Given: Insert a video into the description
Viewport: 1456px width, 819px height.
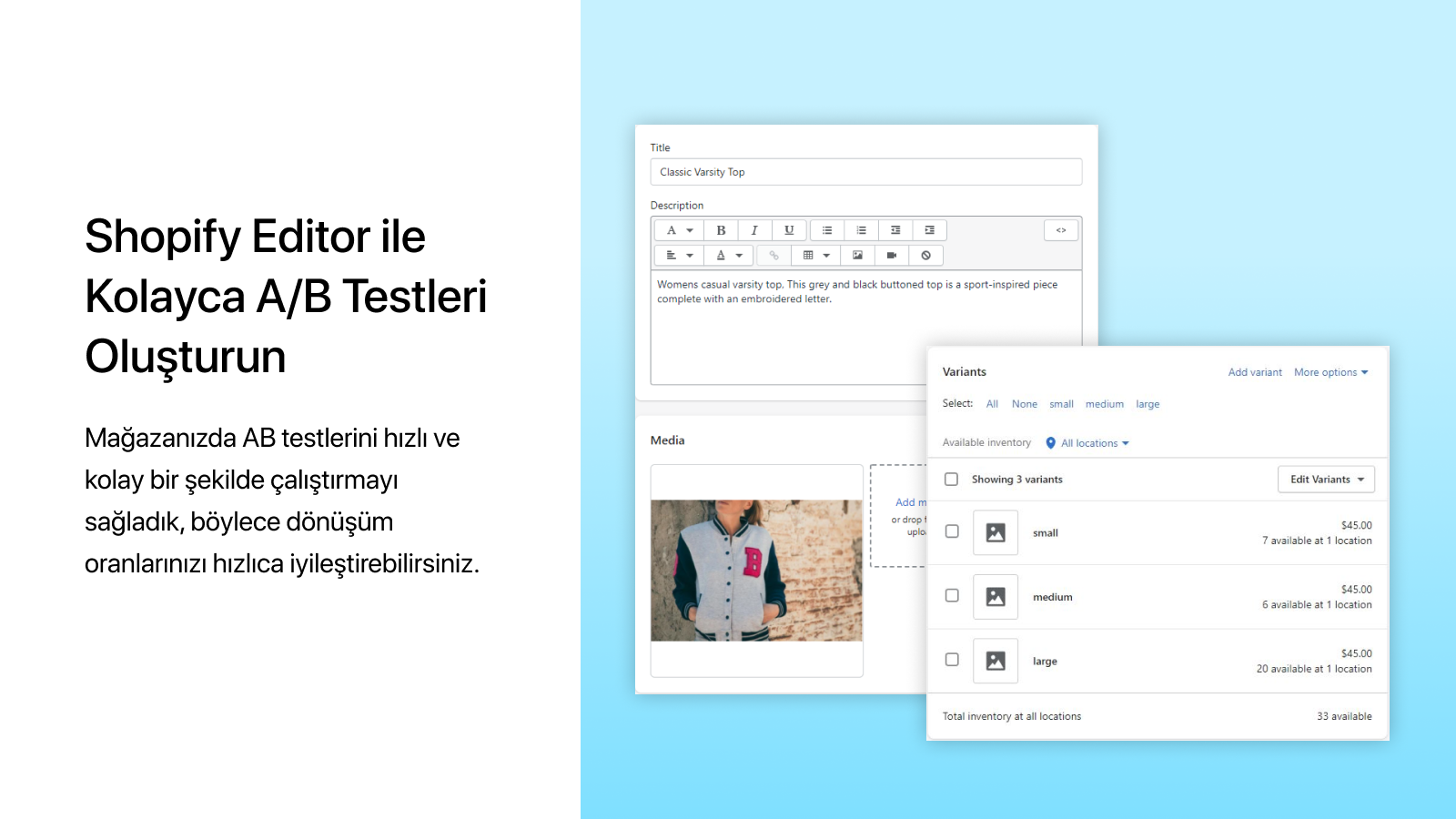Looking at the screenshot, I should click(x=892, y=256).
